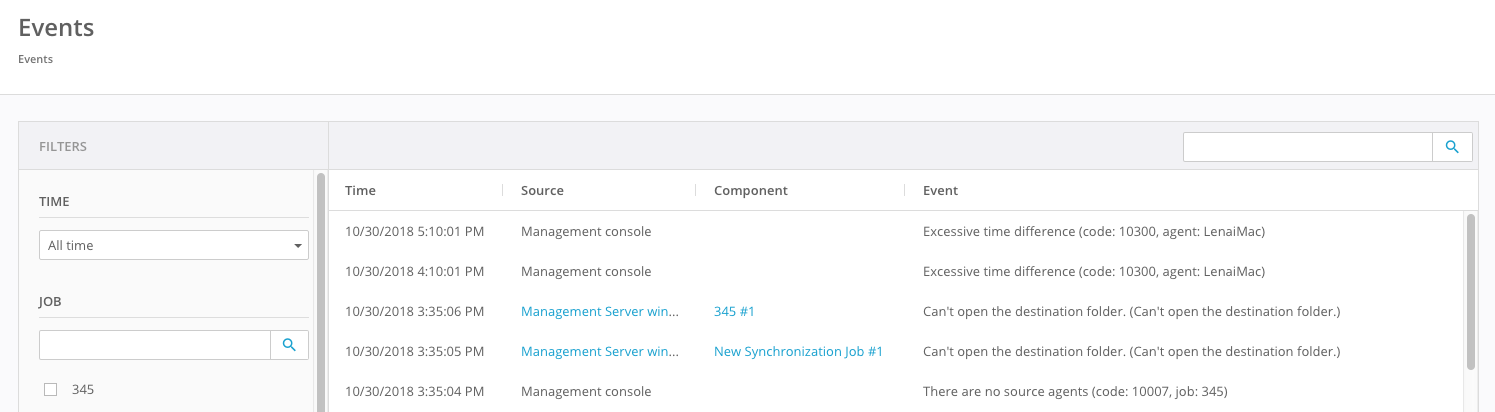Open Management Server link at 3:35:06 PM
This screenshot has height=412, width=1495.
[x=600, y=312]
